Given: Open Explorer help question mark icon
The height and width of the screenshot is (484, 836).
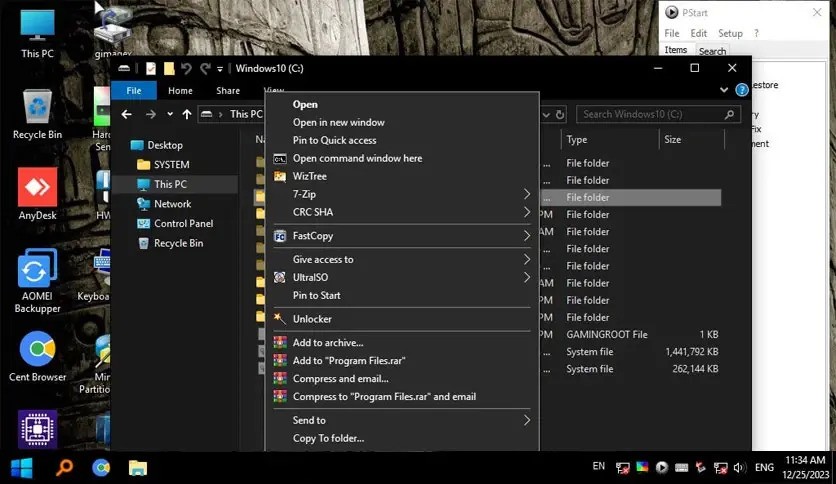Looking at the screenshot, I should 742,90.
